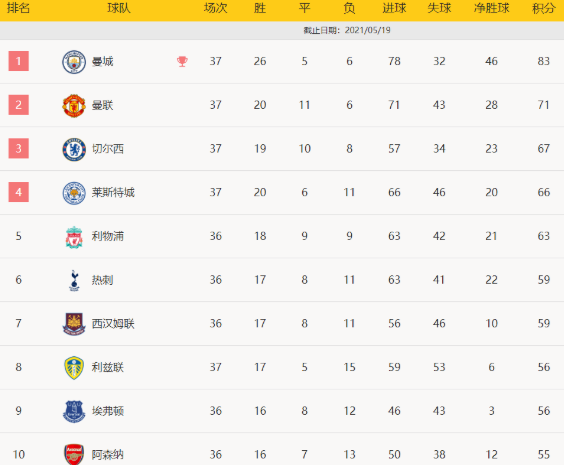Viewport: 564px width, 465px height.
Task: Open the 莱斯特城 team link
Action: pyautogui.click(x=113, y=193)
